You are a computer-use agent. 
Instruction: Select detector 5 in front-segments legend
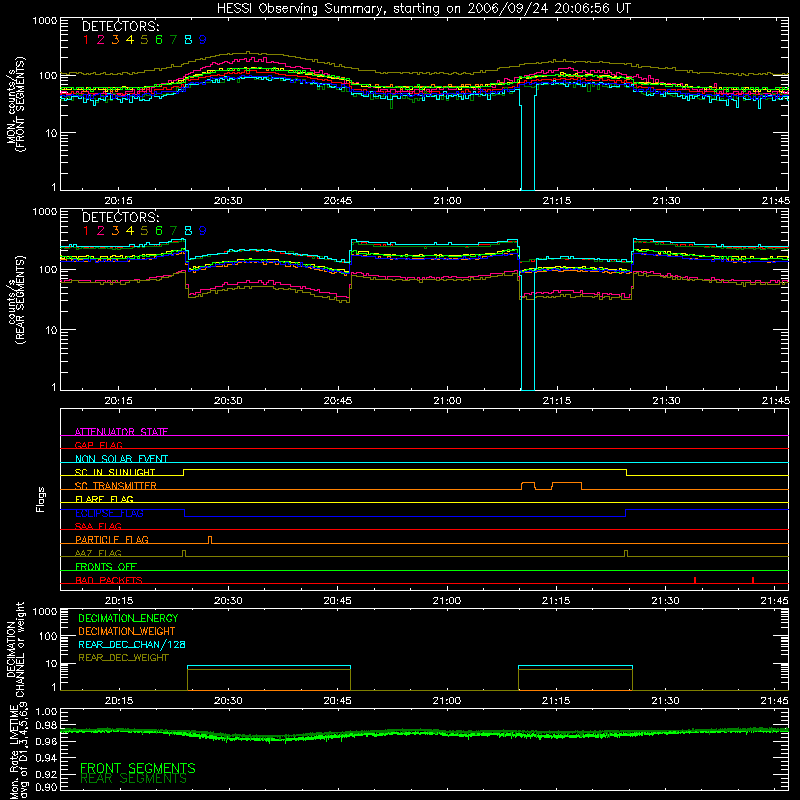point(144,39)
